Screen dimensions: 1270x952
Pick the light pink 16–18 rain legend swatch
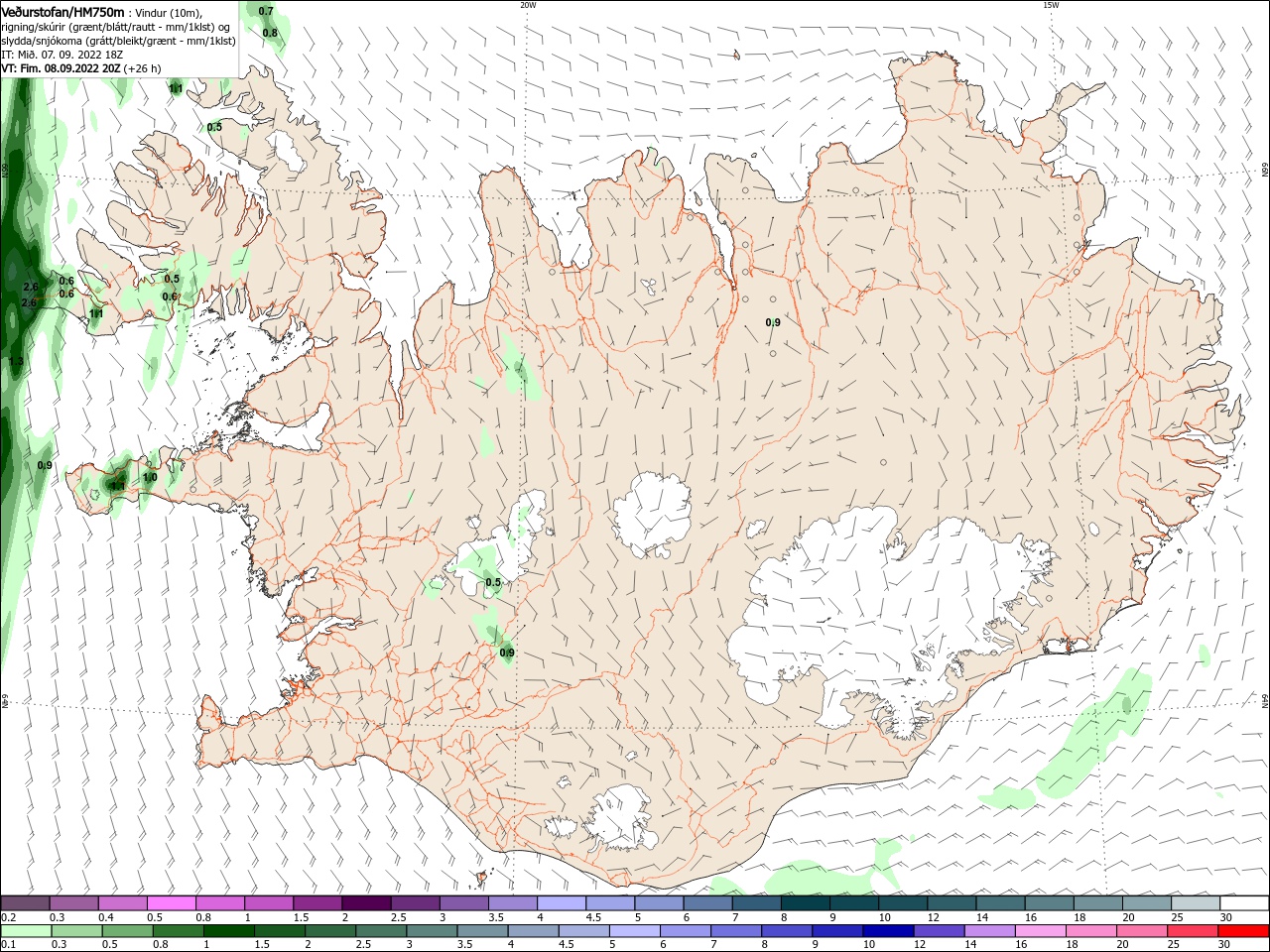pyautogui.click(x=1039, y=931)
